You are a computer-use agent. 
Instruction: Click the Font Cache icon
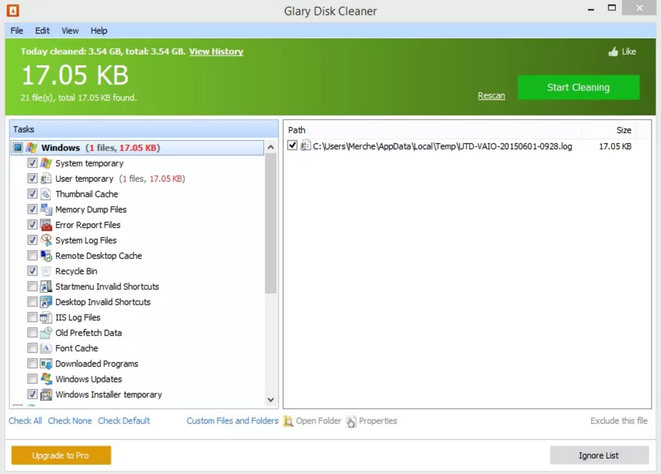[46, 348]
